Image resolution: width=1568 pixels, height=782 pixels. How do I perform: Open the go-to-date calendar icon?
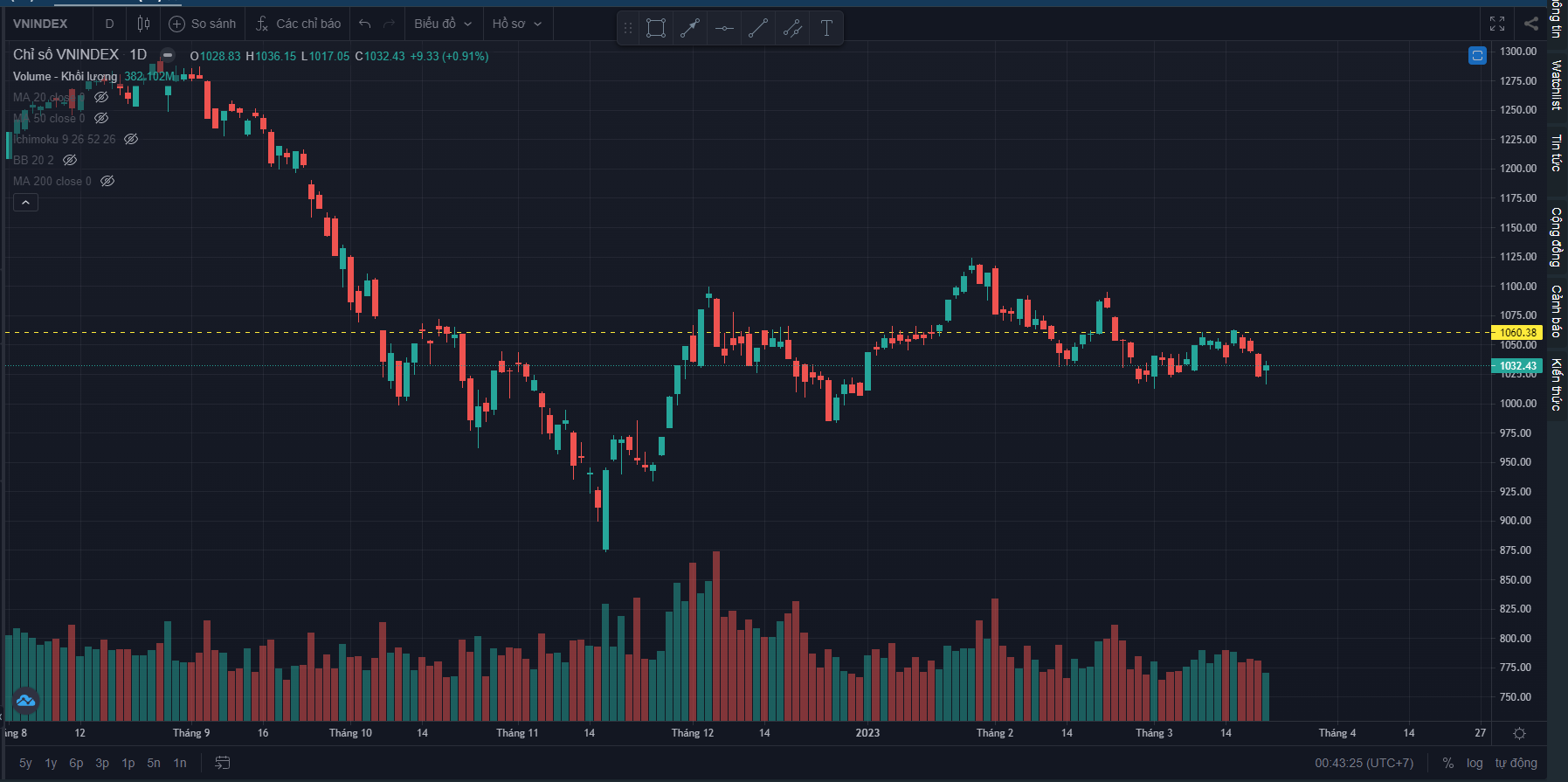click(x=223, y=763)
